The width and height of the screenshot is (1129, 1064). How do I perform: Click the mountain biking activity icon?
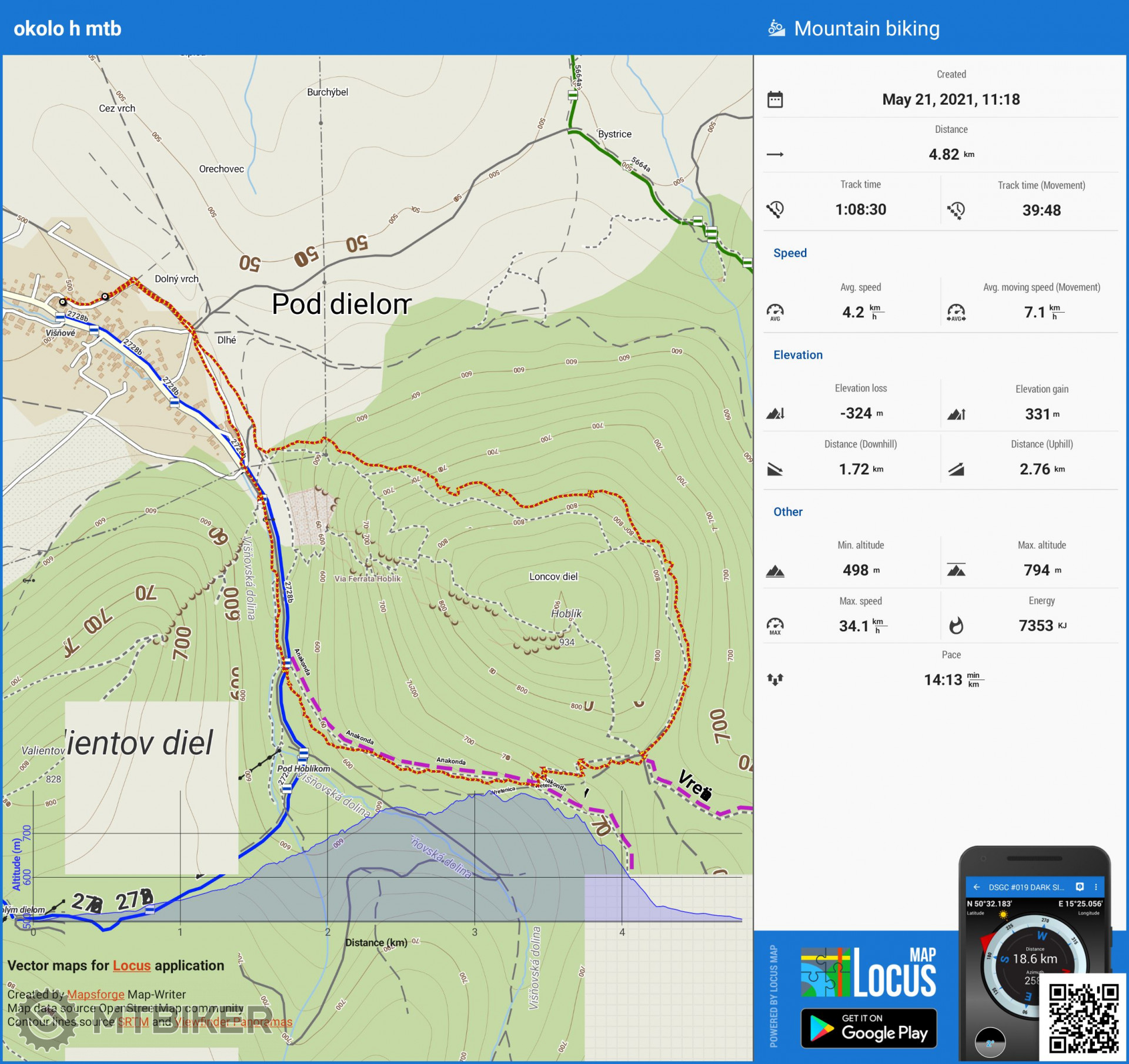click(x=776, y=28)
